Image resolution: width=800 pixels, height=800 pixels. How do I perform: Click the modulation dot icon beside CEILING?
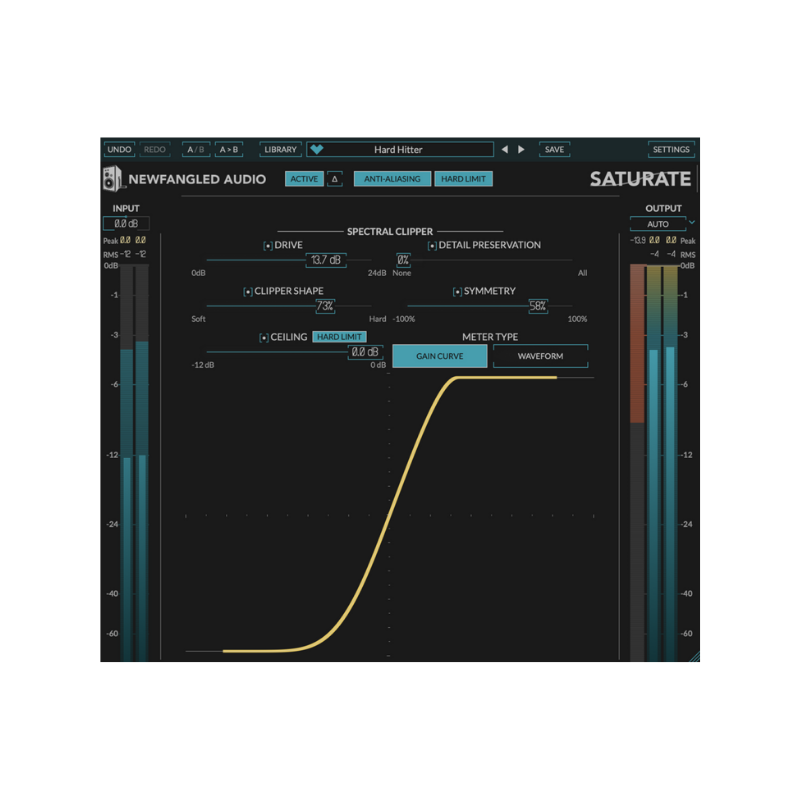click(x=262, y=337)
